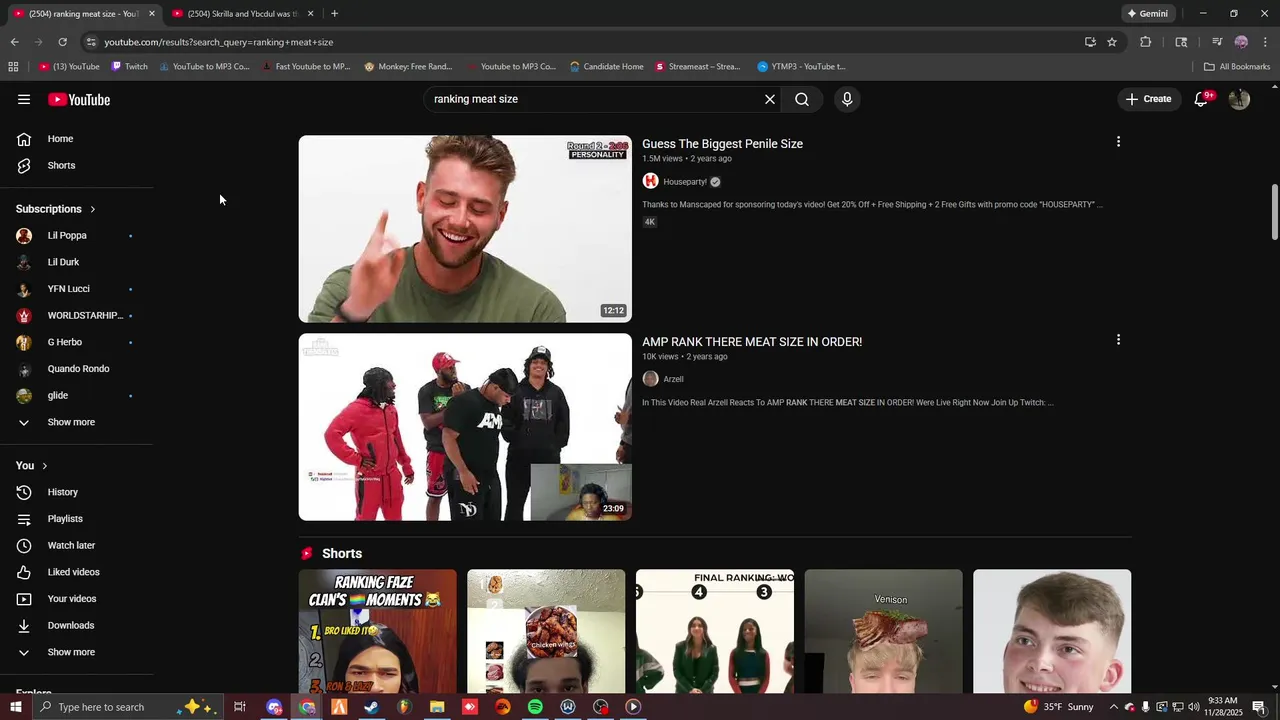Open the Quando Rondo subscription
This screenshot has height=720, width=1280.
tap(76, 369)
